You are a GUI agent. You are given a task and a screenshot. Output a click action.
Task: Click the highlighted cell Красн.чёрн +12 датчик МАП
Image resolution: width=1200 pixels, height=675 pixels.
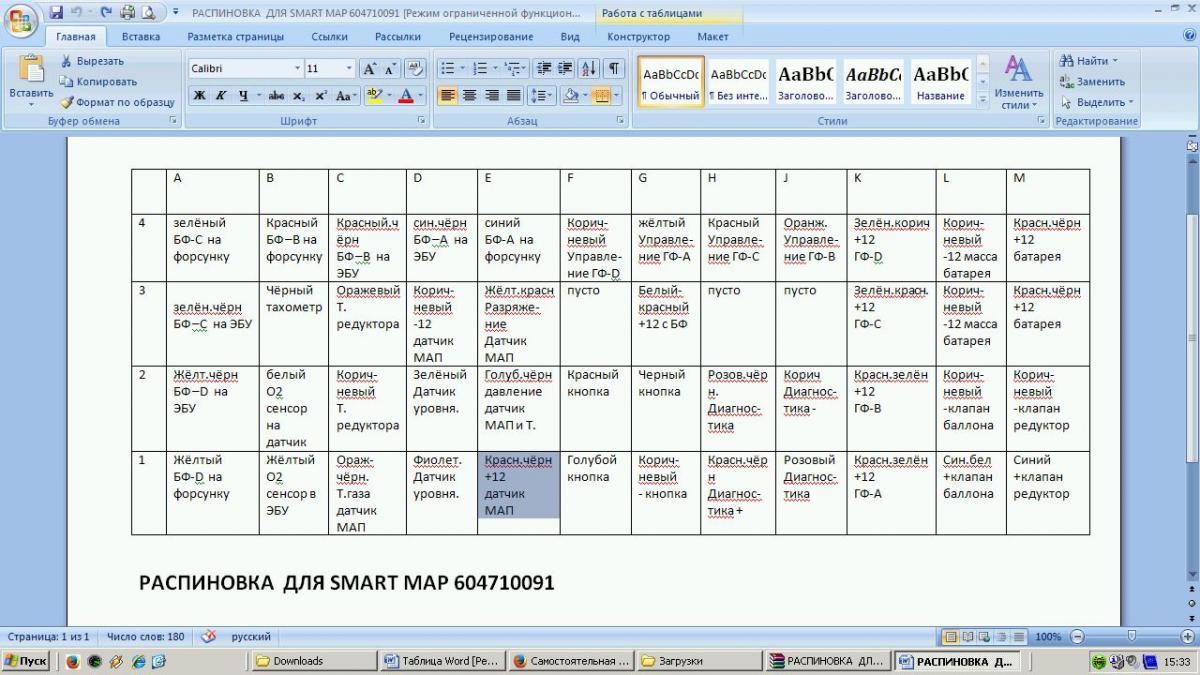(518, 485)
